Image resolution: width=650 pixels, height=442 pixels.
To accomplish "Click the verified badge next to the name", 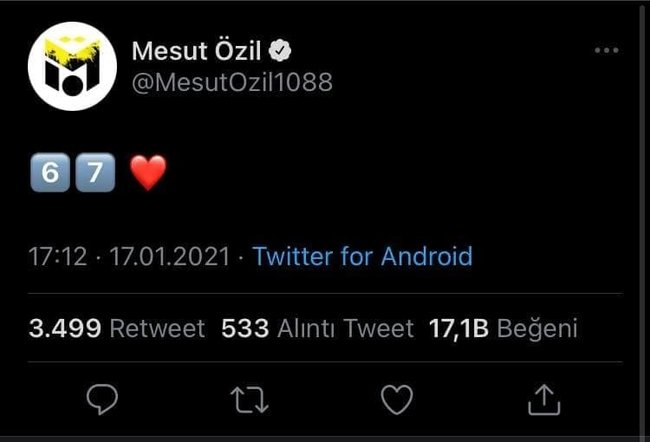I will tap(282, 51).
